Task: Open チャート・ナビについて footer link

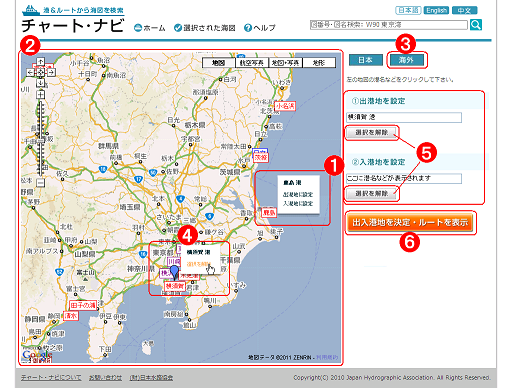Action: (51, 377)
